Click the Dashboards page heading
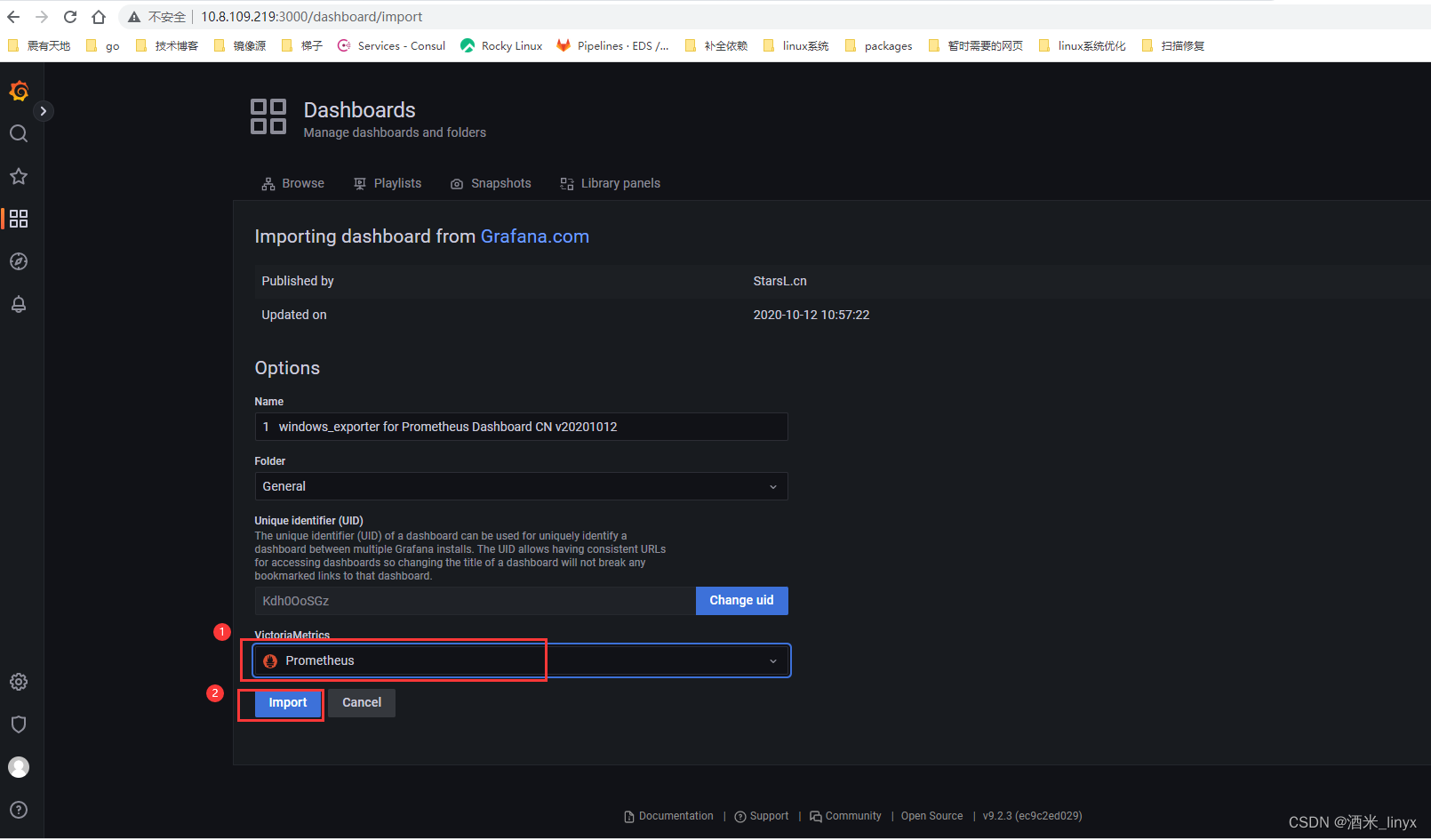The width and height of the screenshot is (1431, 840). coord(360,110)
